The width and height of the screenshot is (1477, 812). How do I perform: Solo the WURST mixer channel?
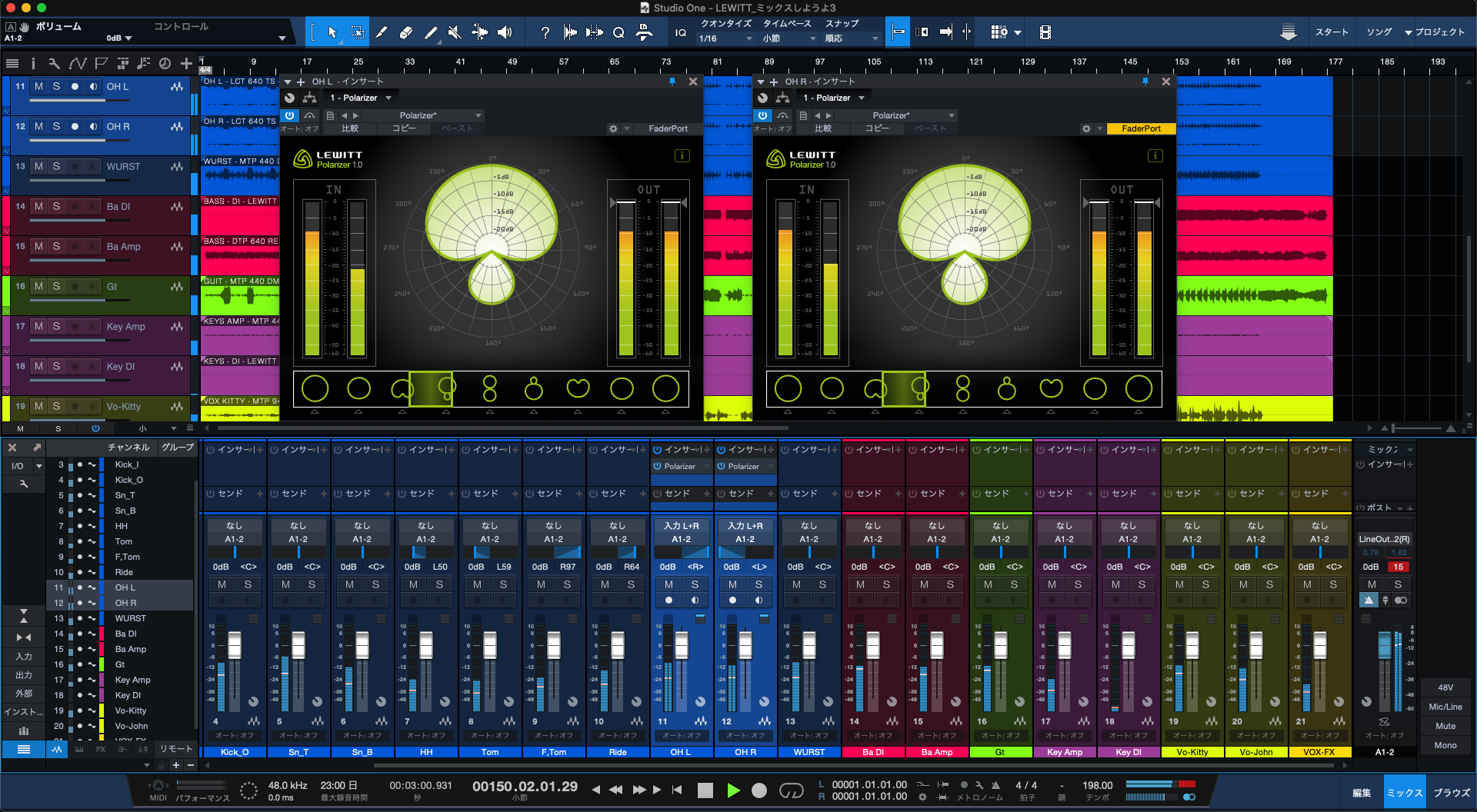(822, 585)
